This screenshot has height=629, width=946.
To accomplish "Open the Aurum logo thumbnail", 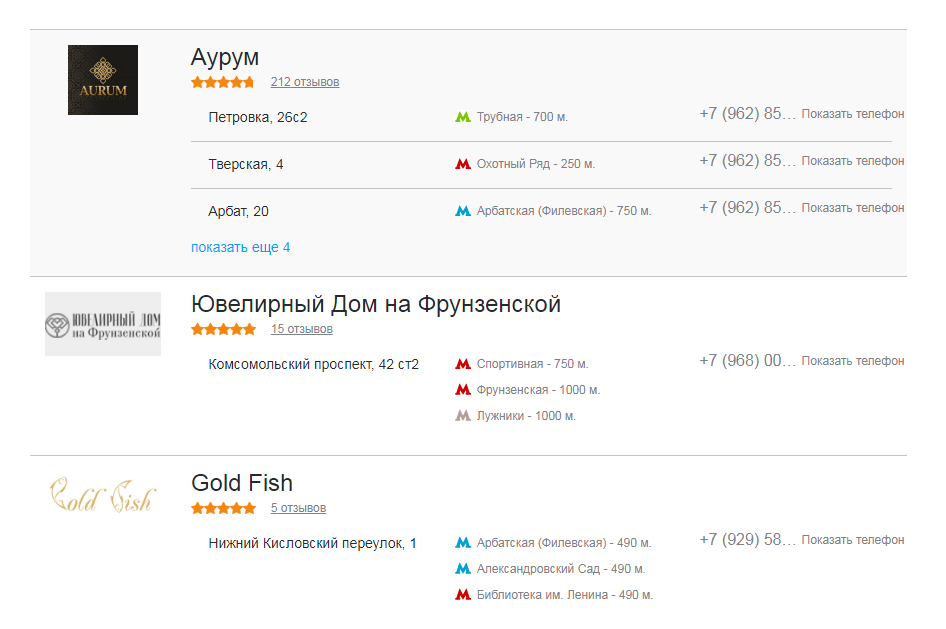I will [103, 80].
